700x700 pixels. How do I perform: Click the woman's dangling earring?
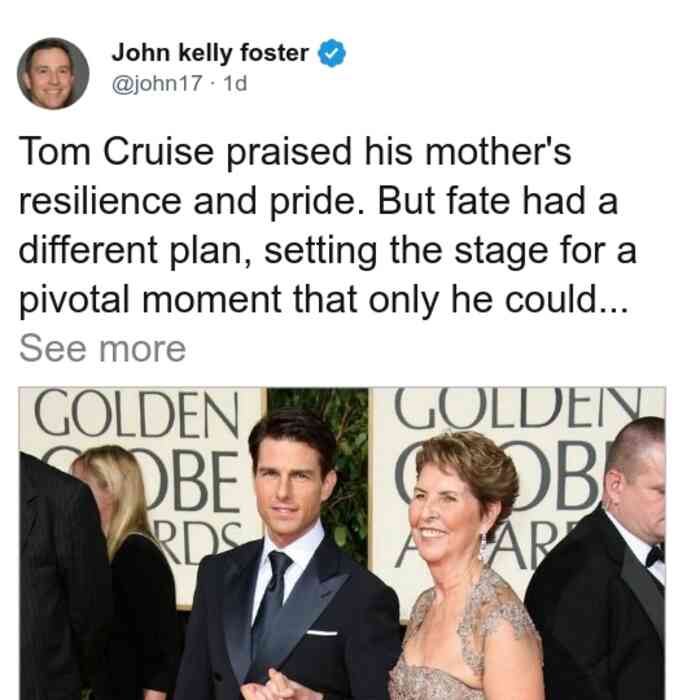click(483, 547)
